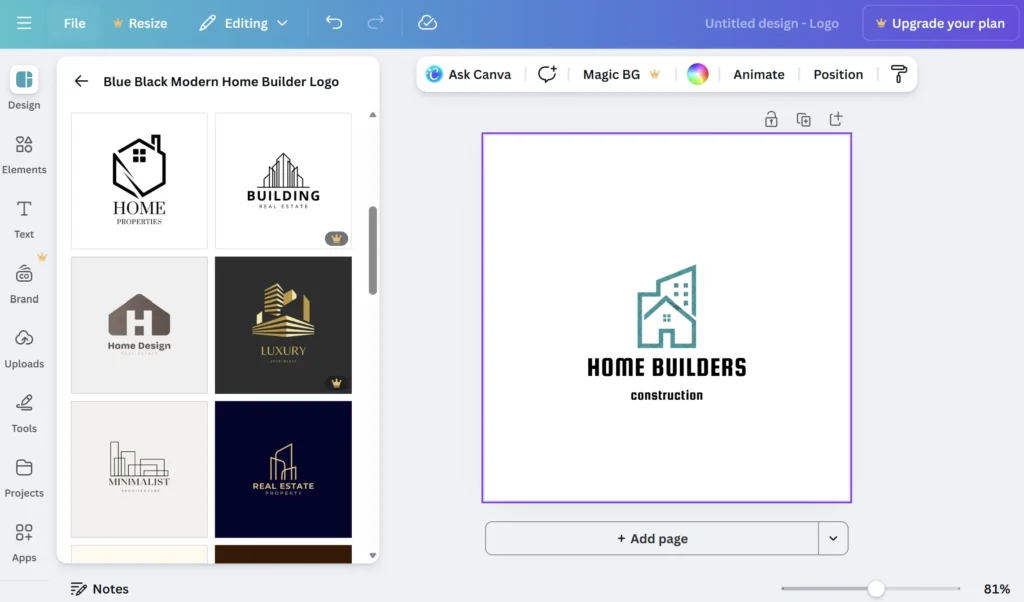Image resolution: width=1024 pixels, height=602 pixels.
Task: Open the Brand panel
Action: pyautogui.click(x=23, y=283)
